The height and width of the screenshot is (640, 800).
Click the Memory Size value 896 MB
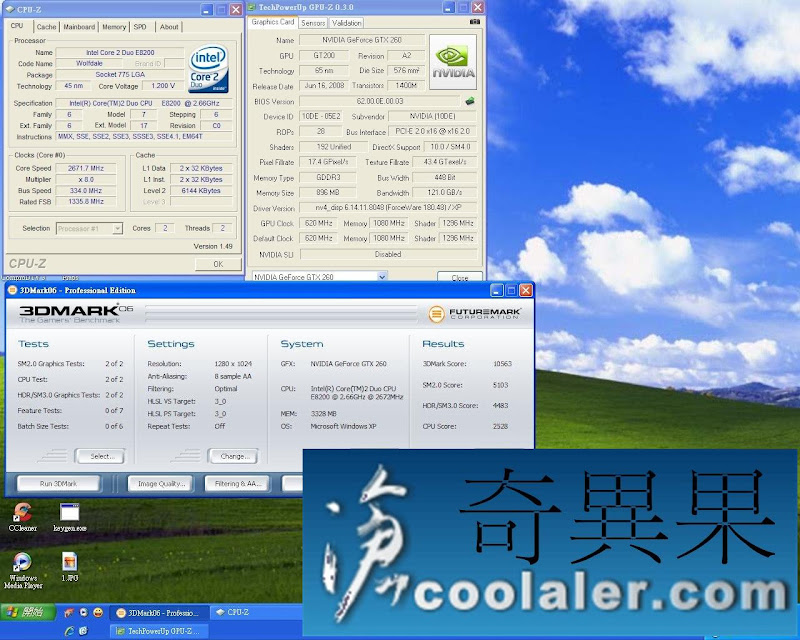click(x=327, y=192)
